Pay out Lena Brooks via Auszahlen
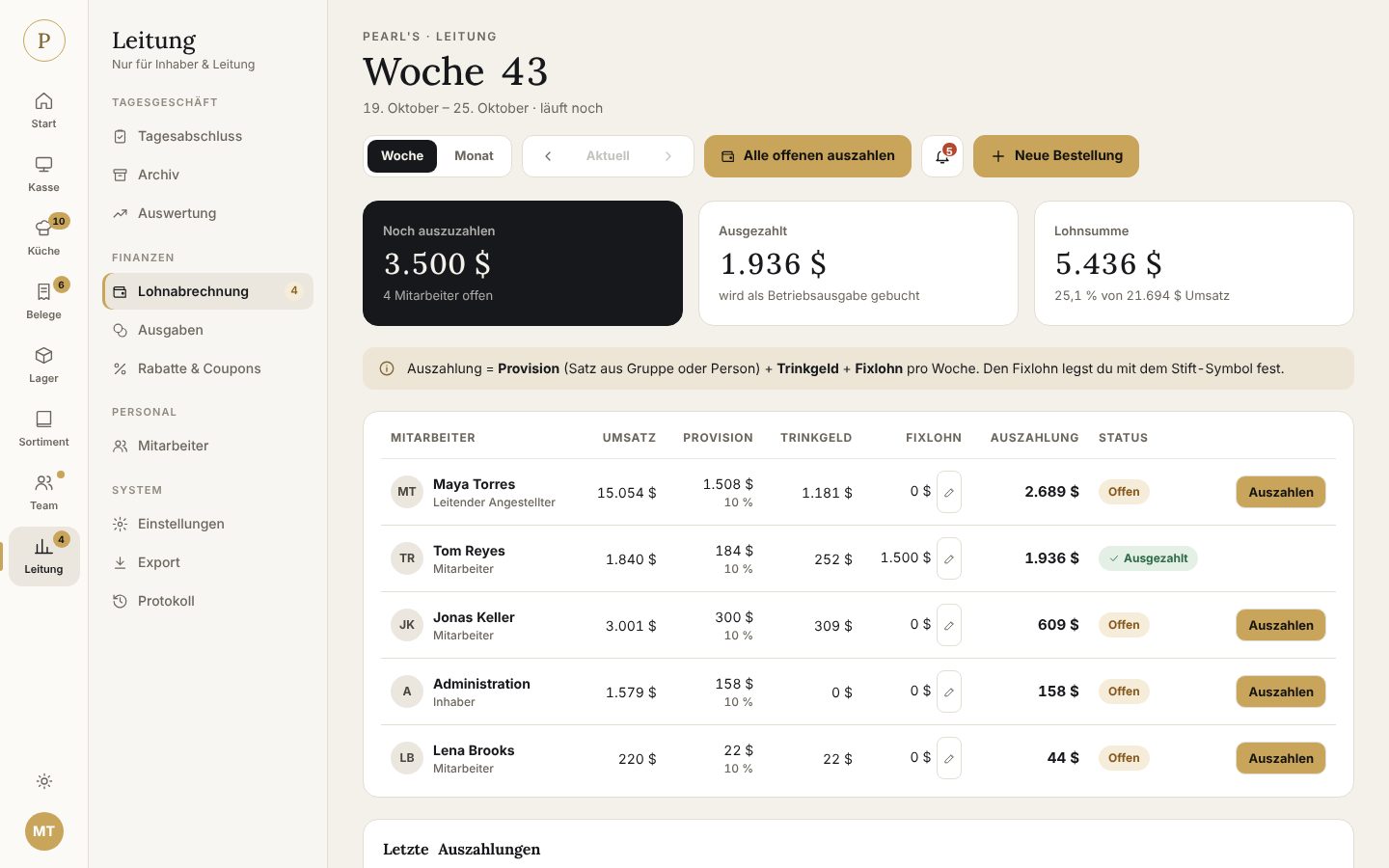 (1281, 758)
